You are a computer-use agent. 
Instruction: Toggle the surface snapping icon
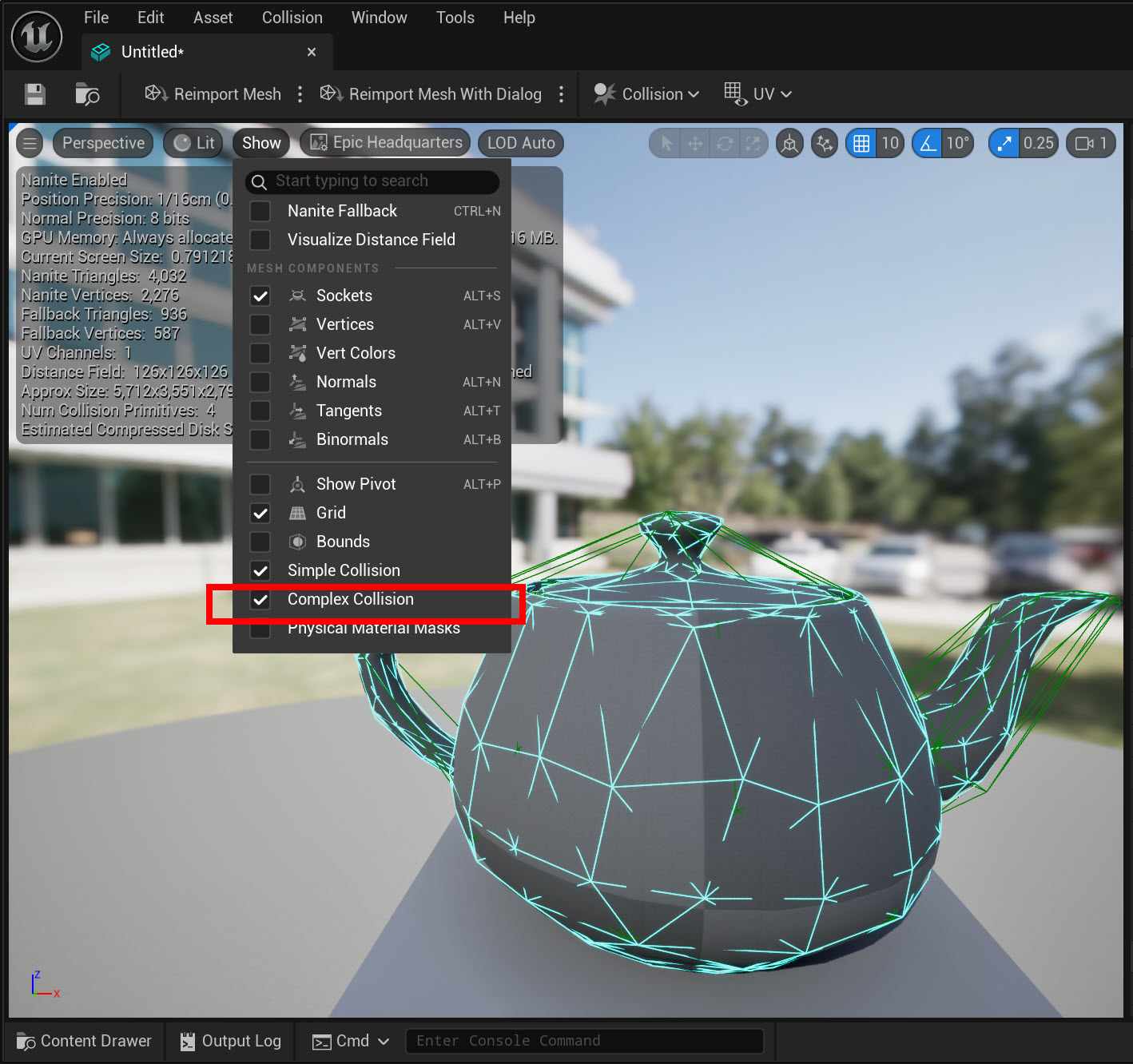coord(825,144)
